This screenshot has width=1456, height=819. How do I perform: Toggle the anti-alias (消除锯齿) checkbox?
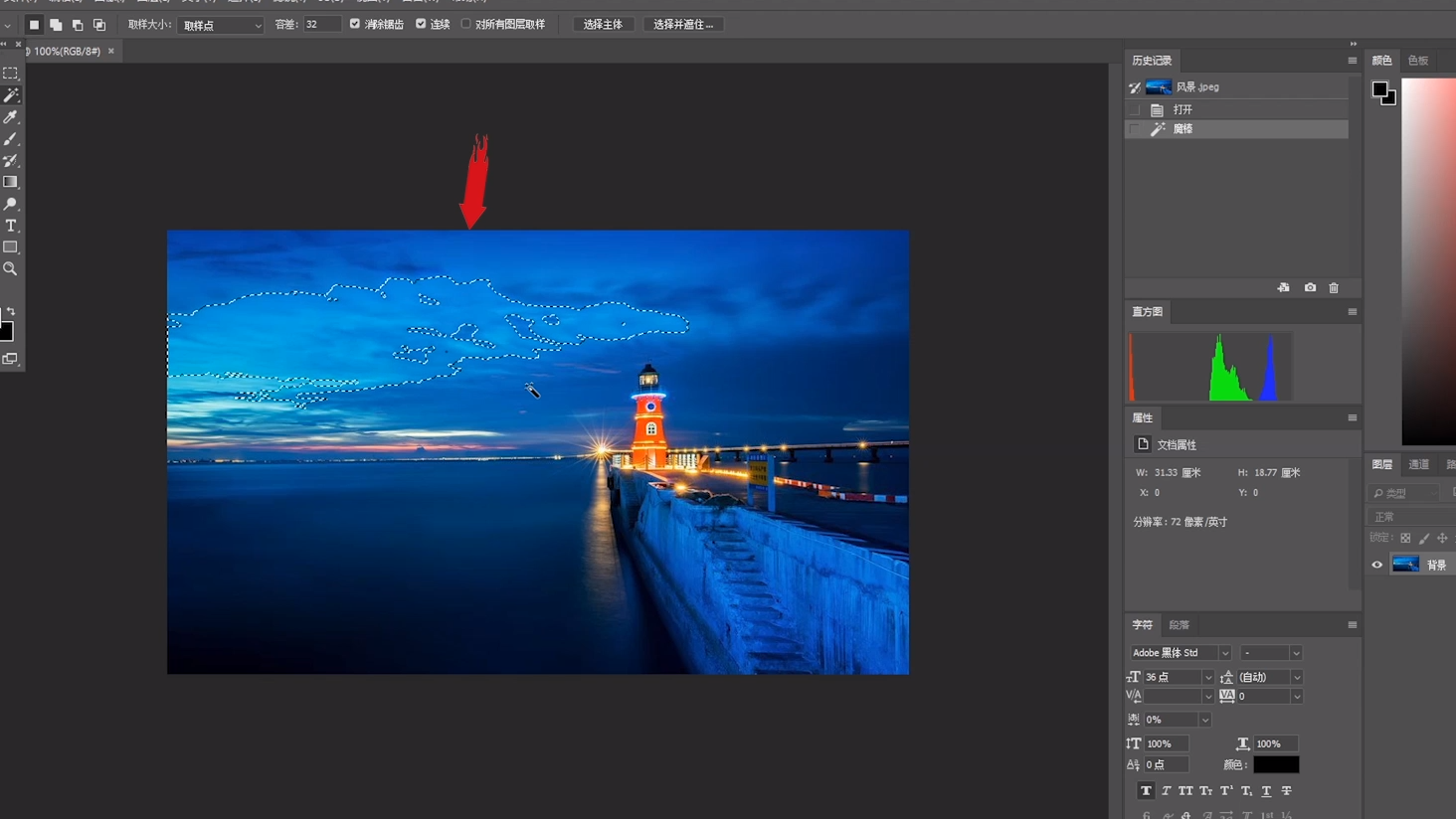point(355,24)
